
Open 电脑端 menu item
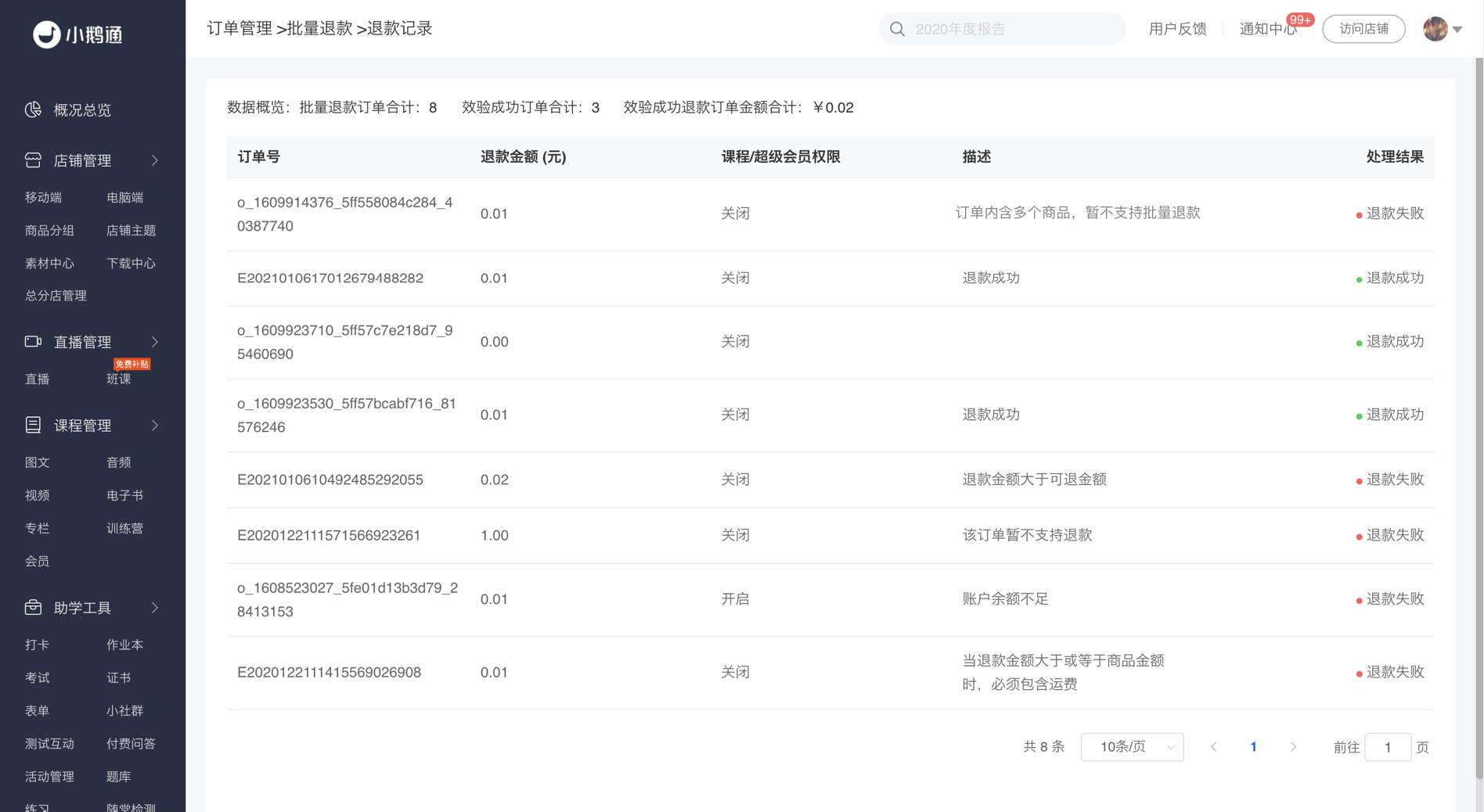[124, 197]
